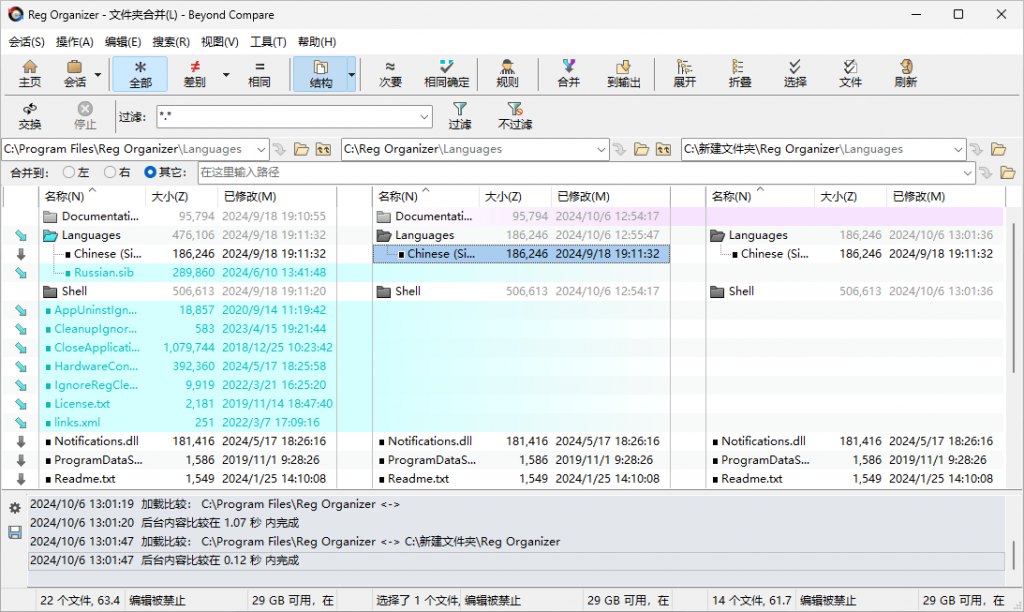Expand the 过滤 filter combo box dropdown
The width and height of the screenshot is (1024, 612).
pyautogui.click(x=424, y=118)
